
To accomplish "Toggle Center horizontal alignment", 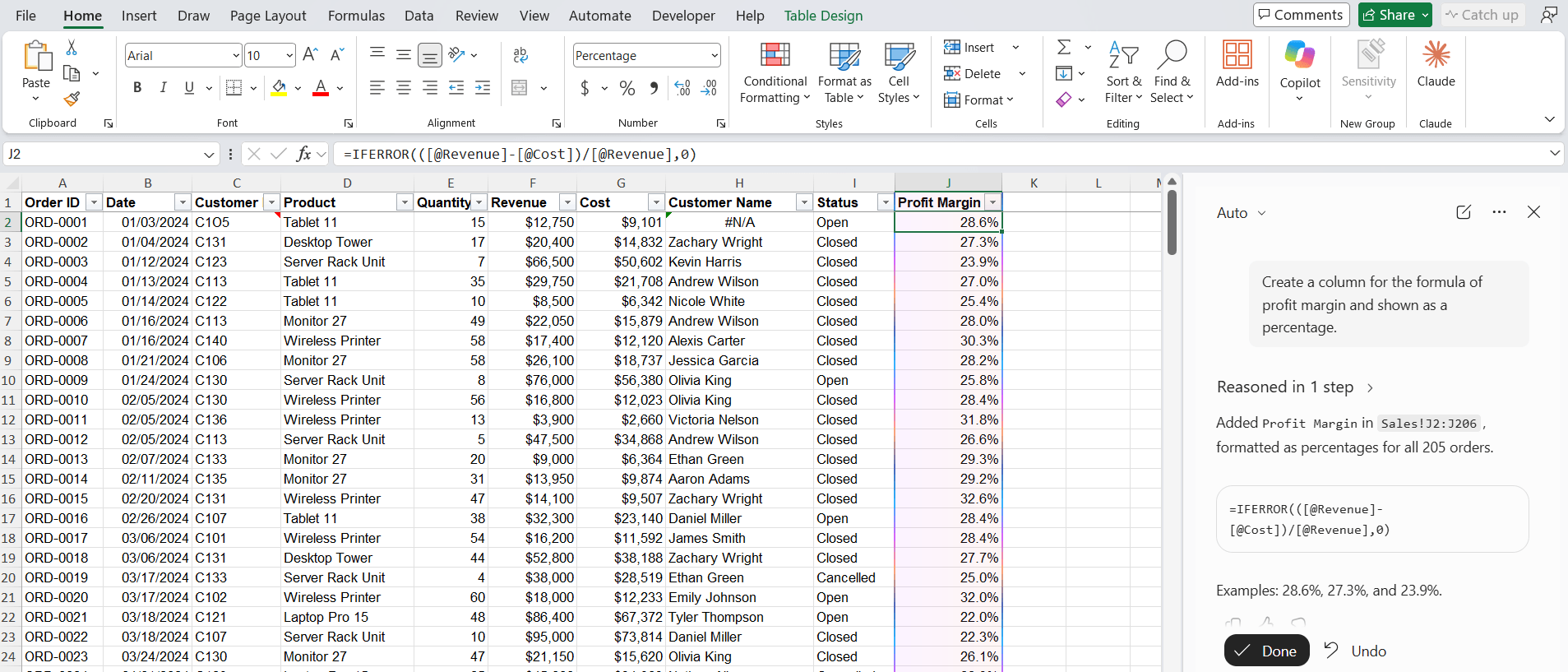I will (404, 88).
